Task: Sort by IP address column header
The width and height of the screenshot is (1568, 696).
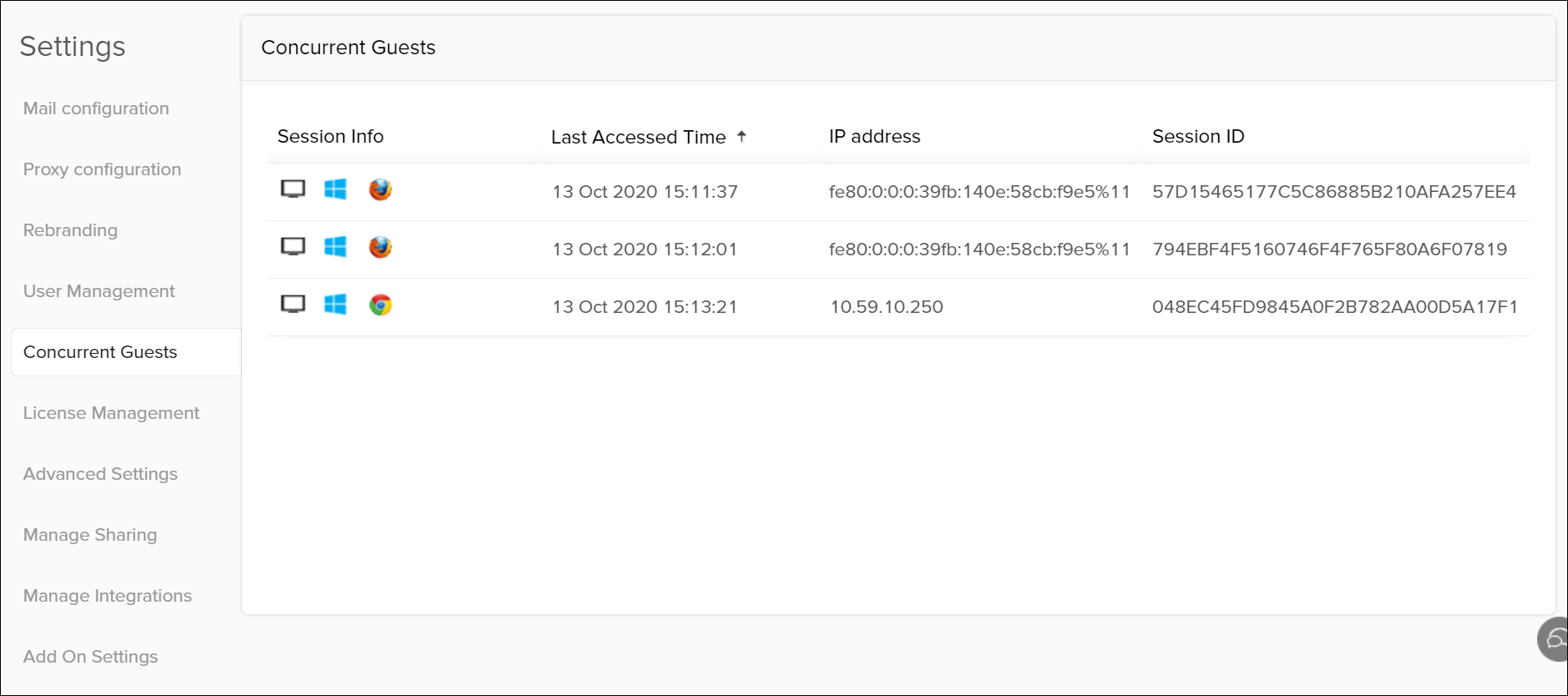Action: click(x=874, y=136)
